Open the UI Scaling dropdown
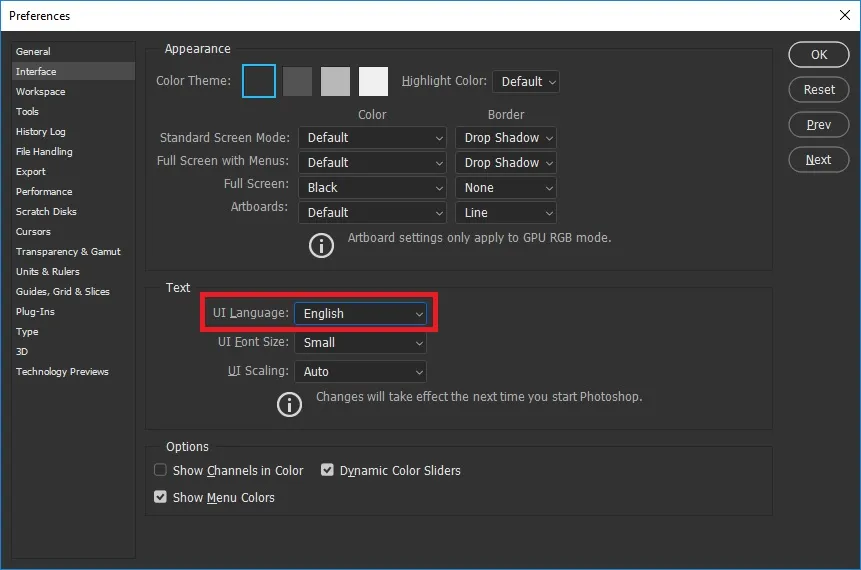Viewport: 861px width, 570px height. coord(360,372)
